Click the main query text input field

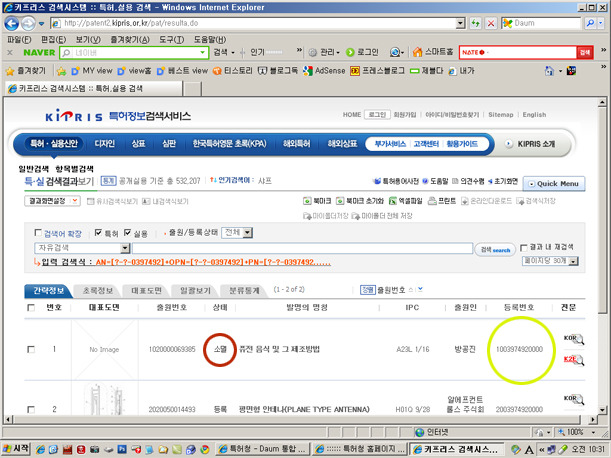[302, 248]
